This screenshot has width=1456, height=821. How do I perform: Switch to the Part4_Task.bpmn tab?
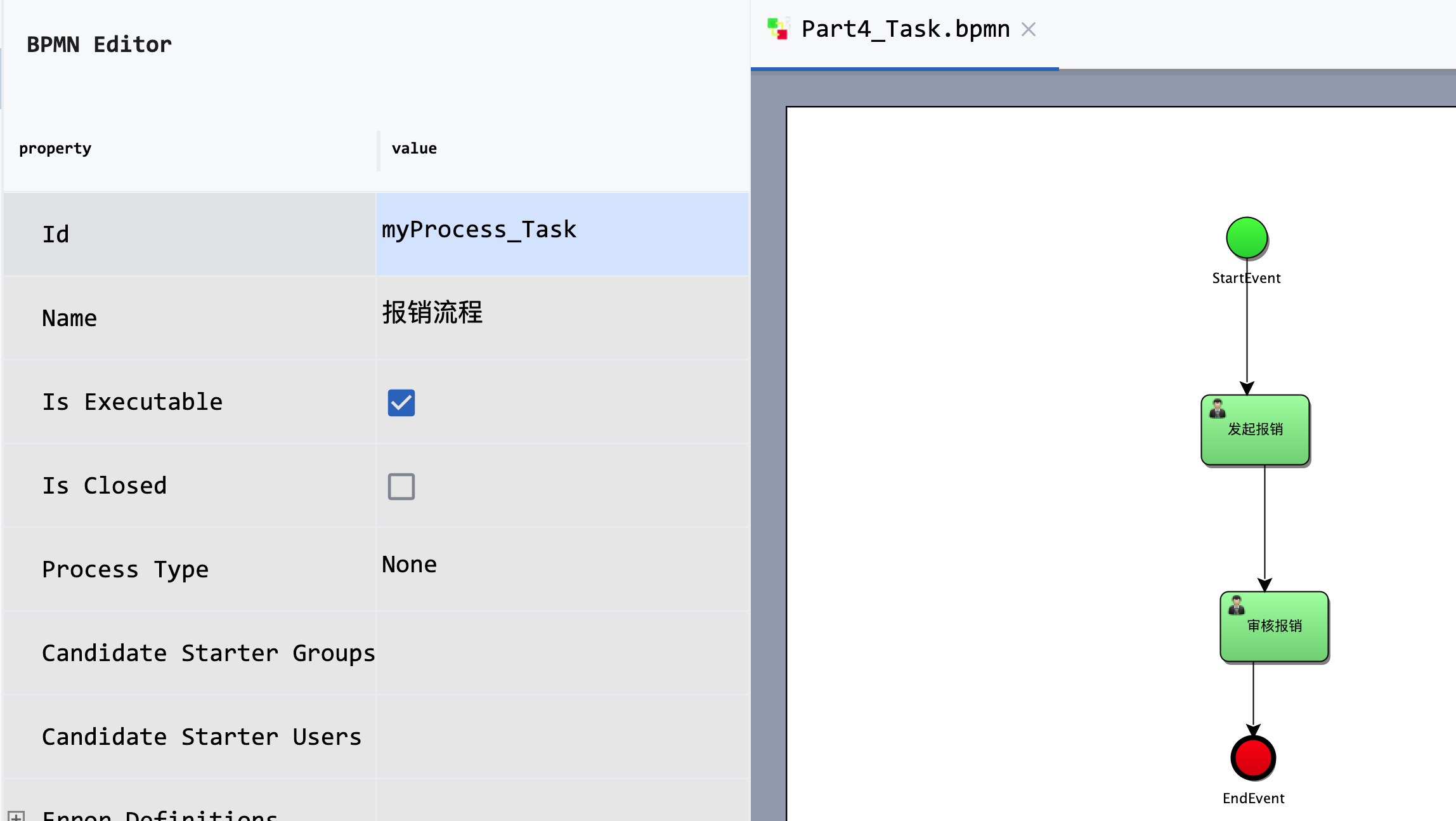tap(905, 29)
